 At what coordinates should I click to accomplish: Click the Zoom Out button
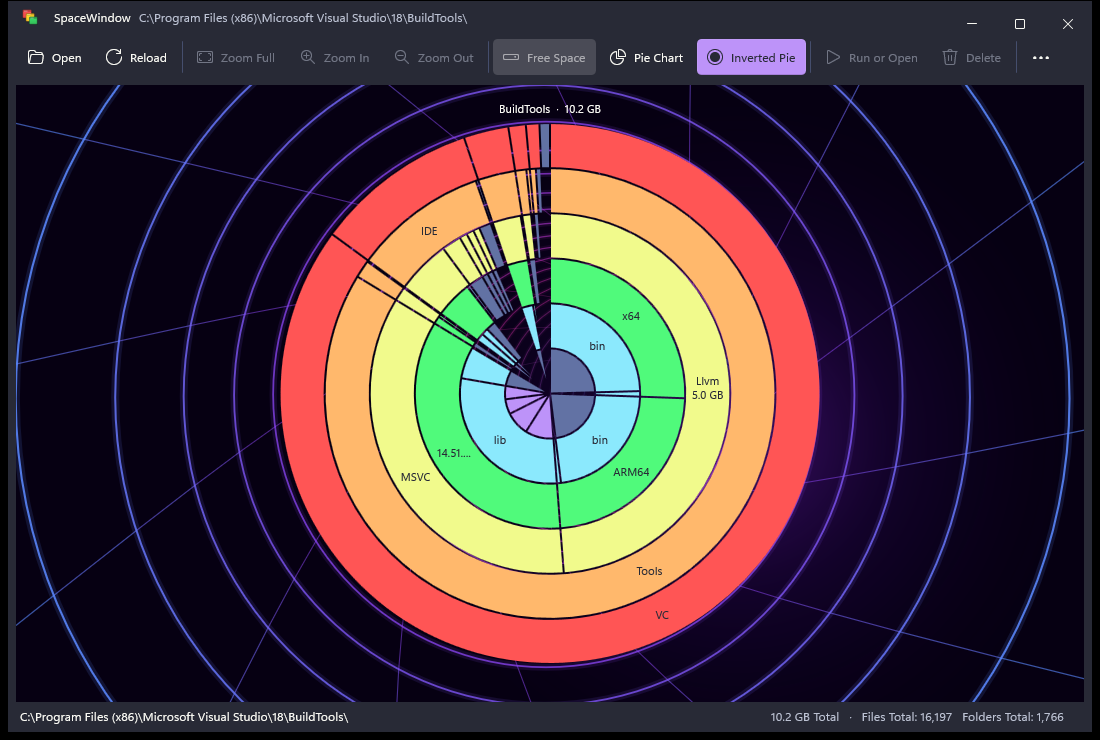[434, 58]
